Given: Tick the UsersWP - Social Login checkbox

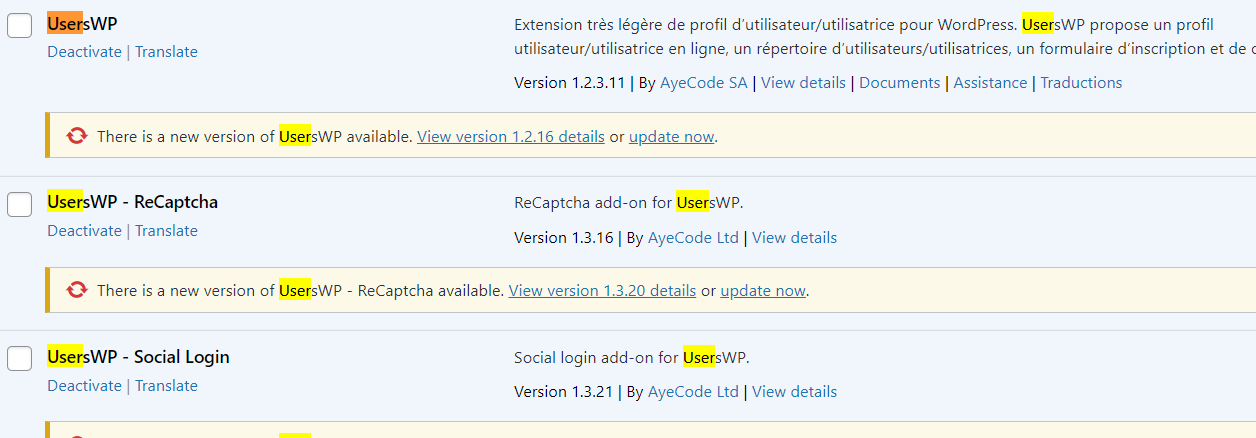Looking at the screenshot, I should coord(19,358).
